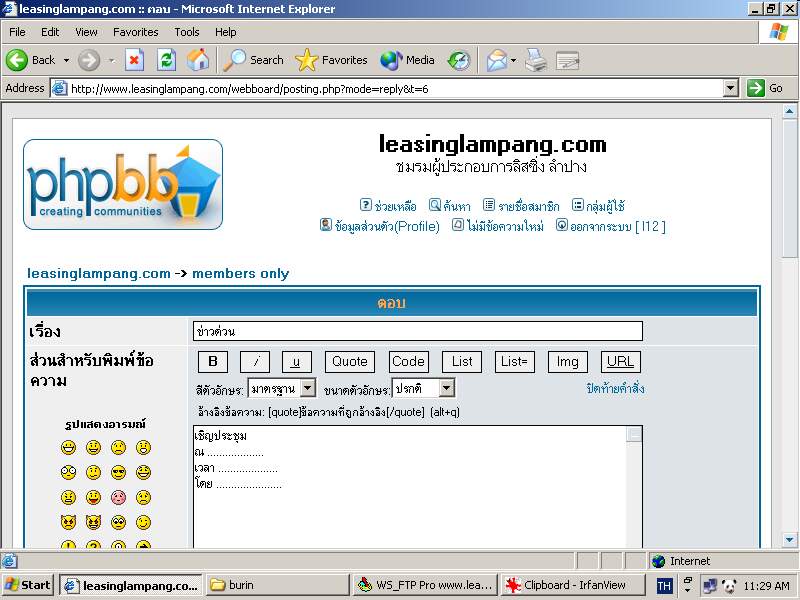Click the Home icon in IE toolbar
Screen dimensions: 800x600
198,60
